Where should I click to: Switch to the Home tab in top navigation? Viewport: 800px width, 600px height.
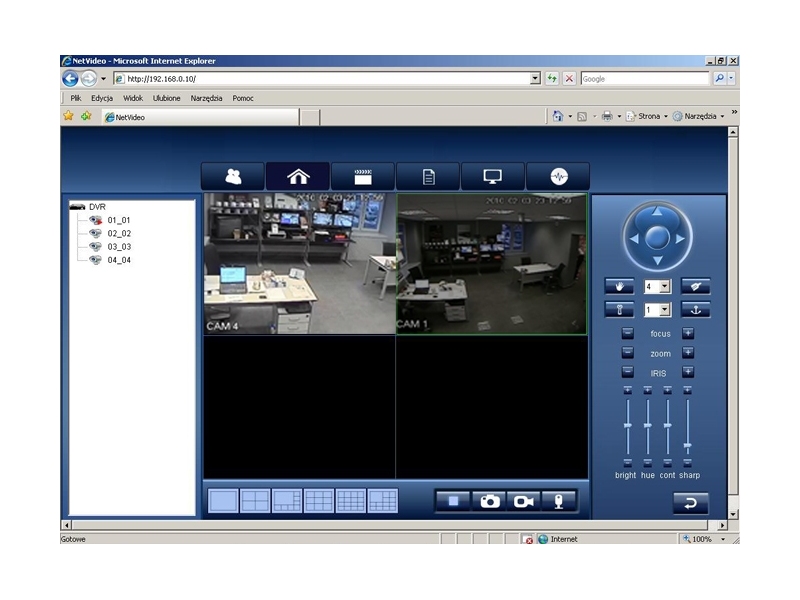pos(297,175)
